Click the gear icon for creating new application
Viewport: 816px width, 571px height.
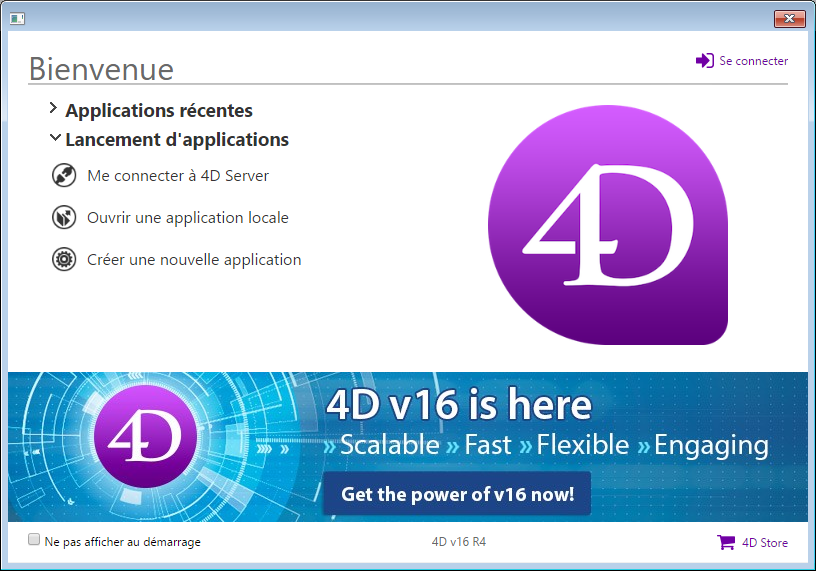click(x=64, y=260)
